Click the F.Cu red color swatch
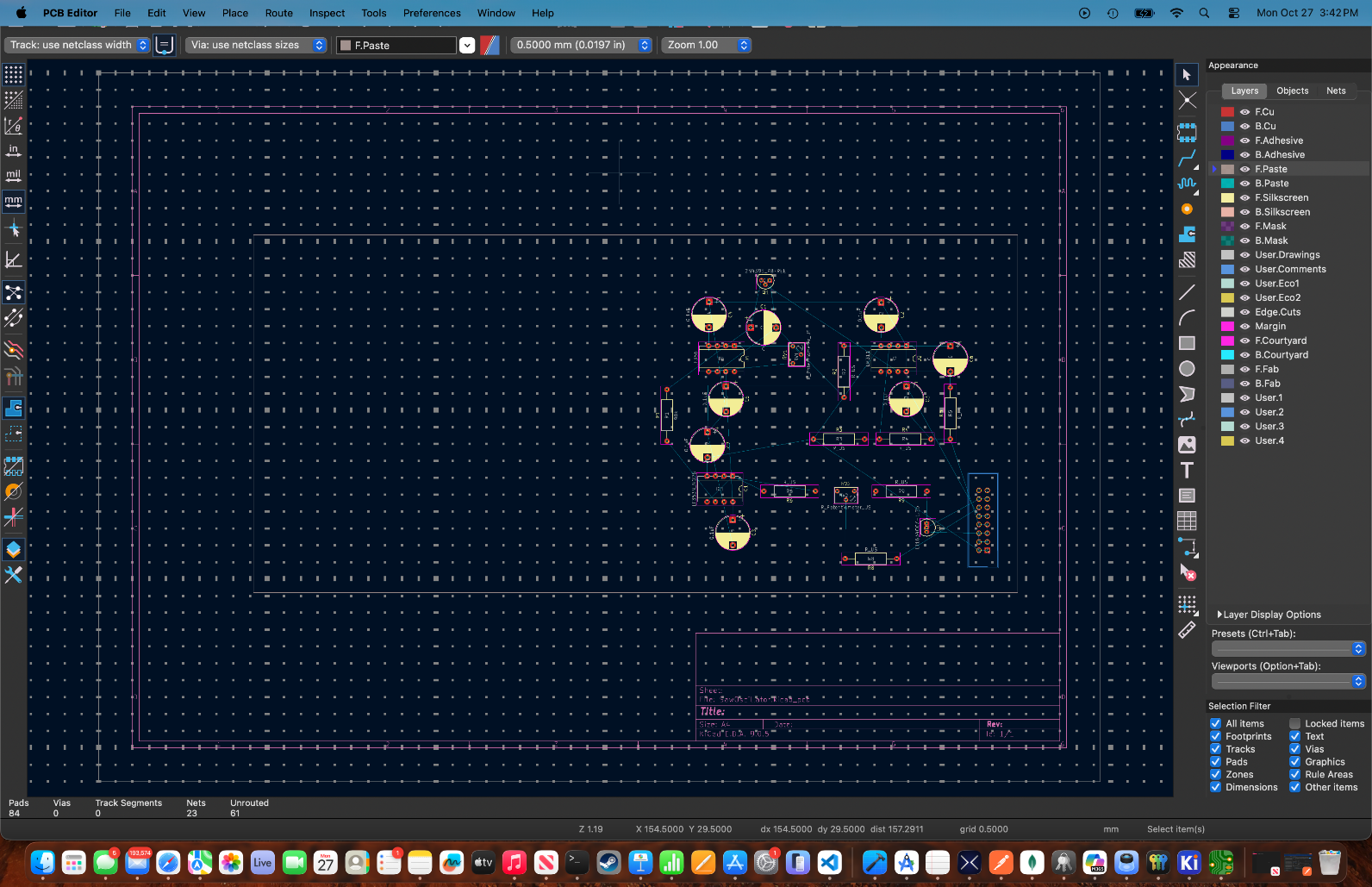Image resolution: width=1372 pixels, height=887 pixels. coord(1227,112)
